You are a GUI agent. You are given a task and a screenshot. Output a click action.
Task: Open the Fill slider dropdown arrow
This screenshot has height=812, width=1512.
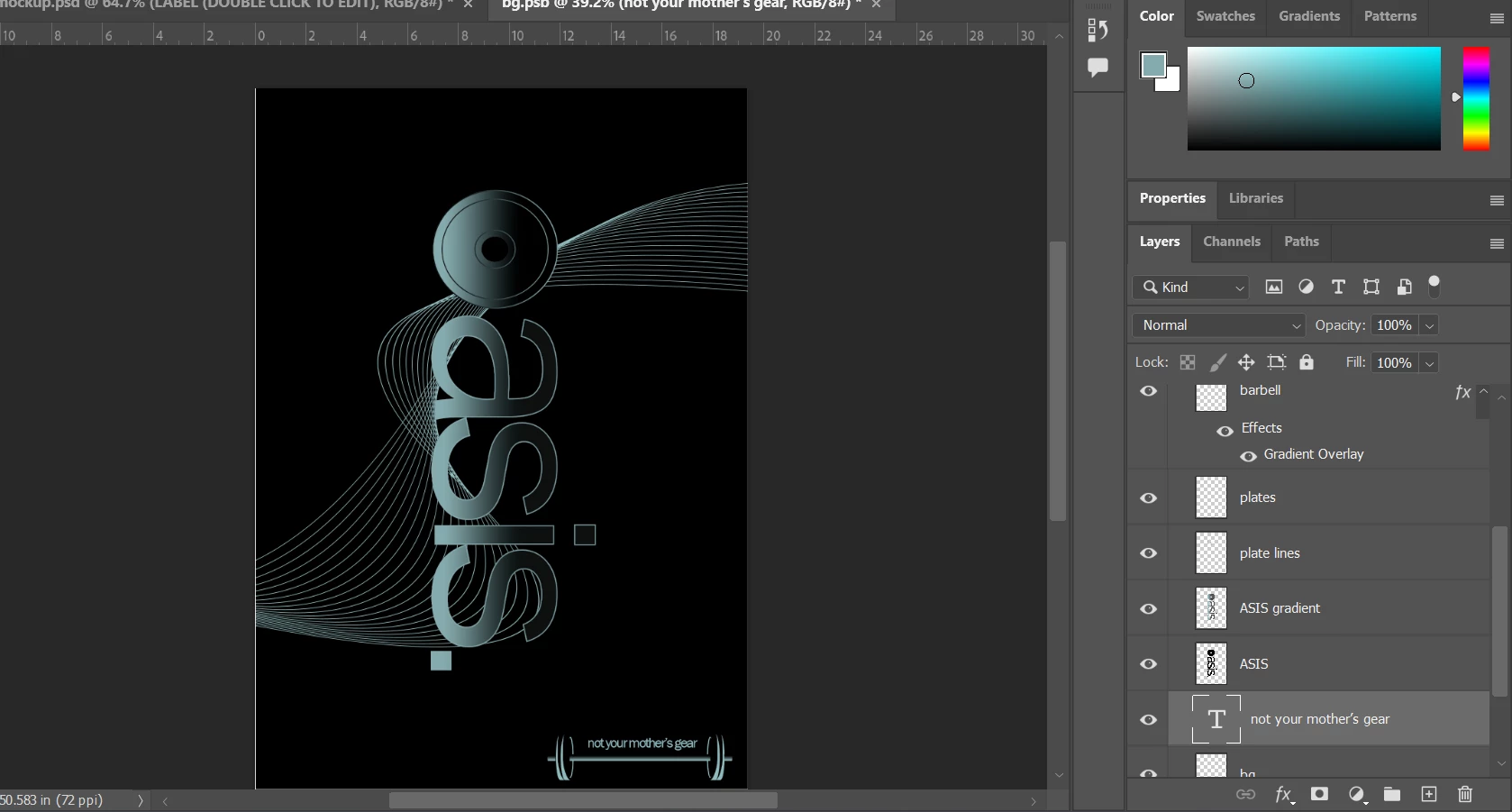coord(1429,363)
